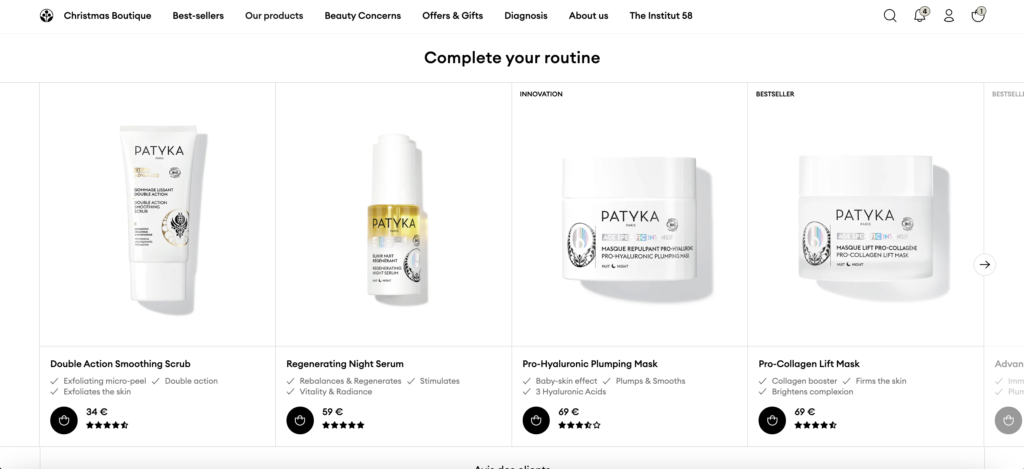Open notifications bell icon
Screen dimensions: 1024x469
[x=920, y=16]
